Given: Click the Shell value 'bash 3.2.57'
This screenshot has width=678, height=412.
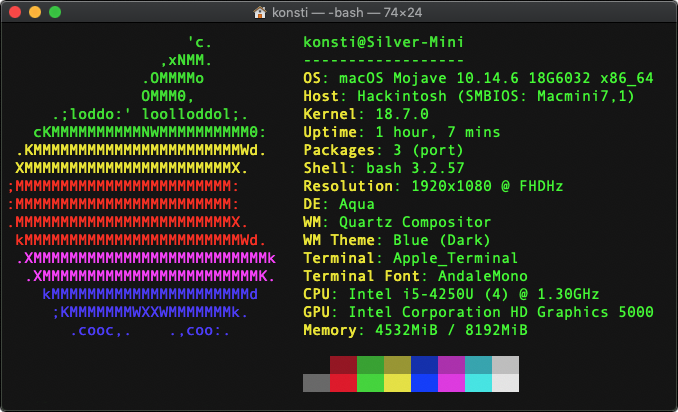Looking at the screenshot, I should coord(415,168).
